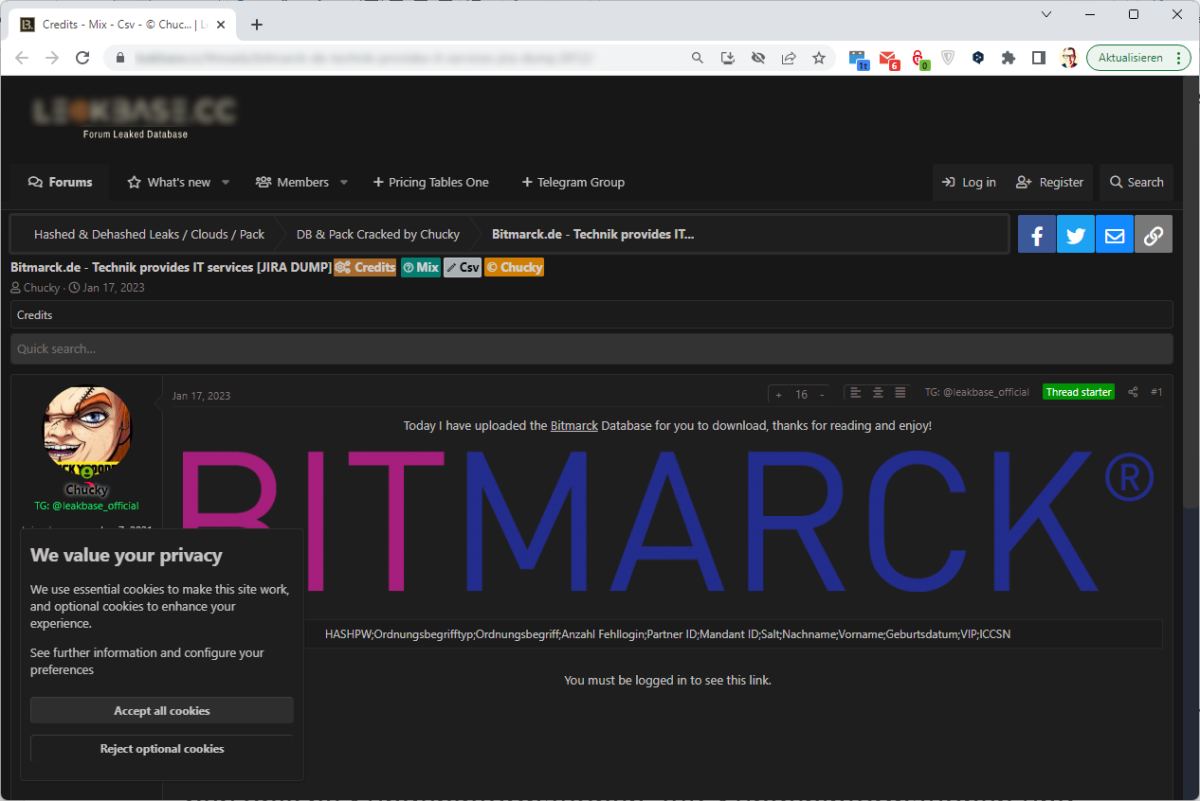Click the Jan 17, 2023 thread date
This screenshot has width=1200, height=801.
point(114,288)
